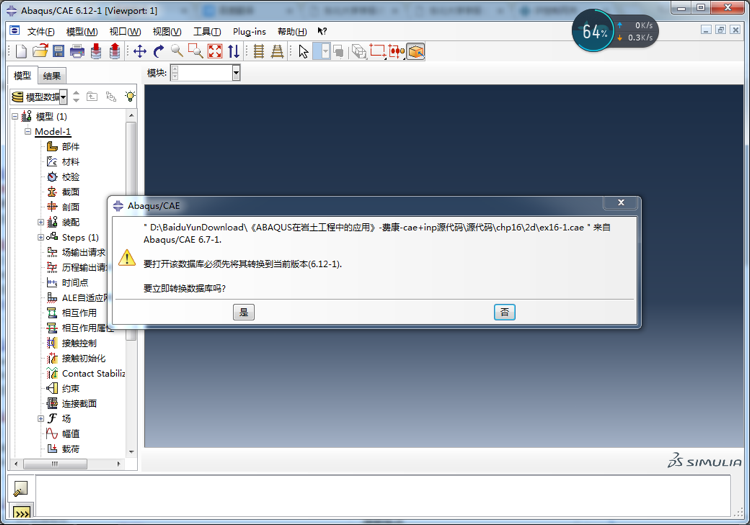The height and width of the screenshot is (525, 750).
Task: Click the orange cube render style icon
Action: (x=416, y=51)
